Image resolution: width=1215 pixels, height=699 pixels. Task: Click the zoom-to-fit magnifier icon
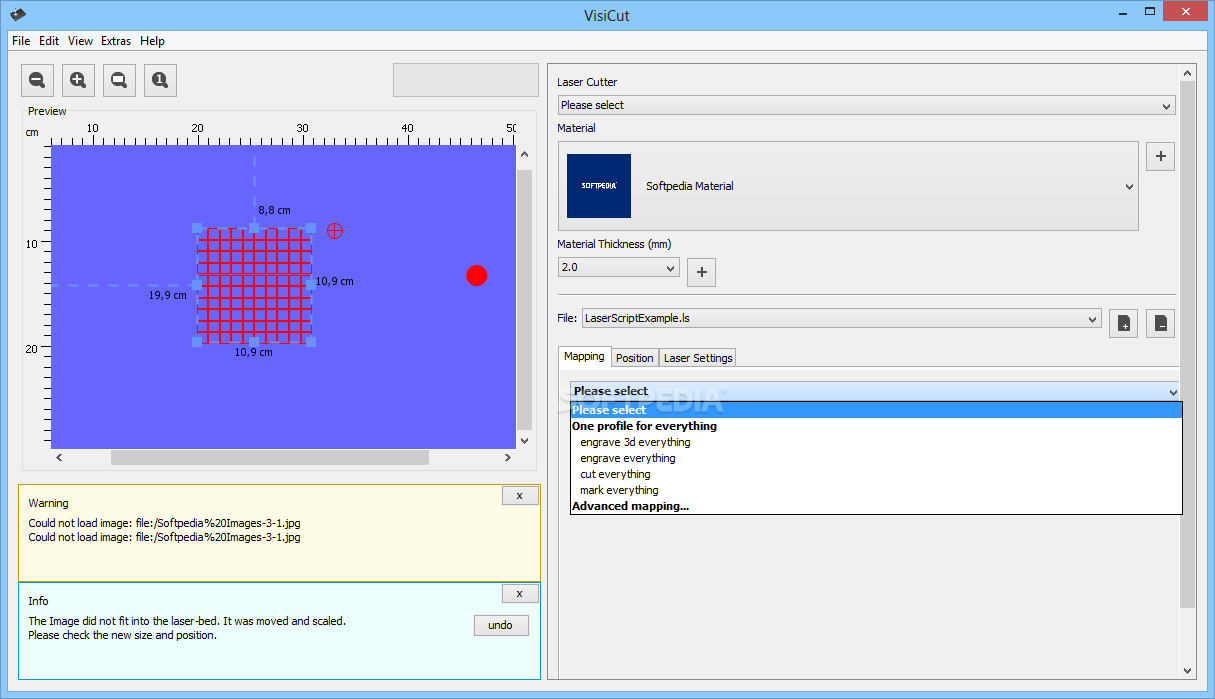[x=119, y=80]
